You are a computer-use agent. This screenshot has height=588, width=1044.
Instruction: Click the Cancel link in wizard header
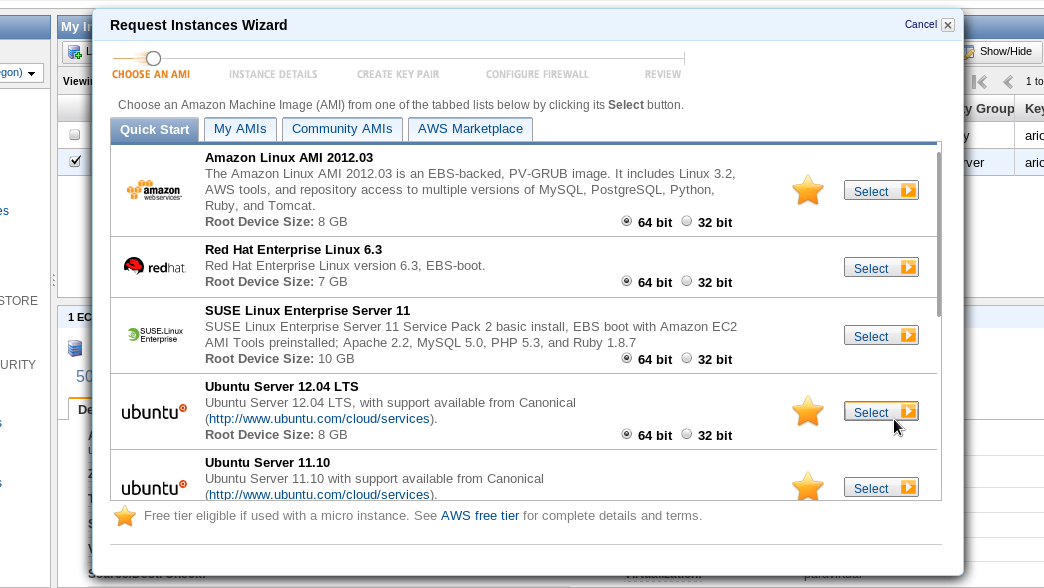tap(921, 25)
